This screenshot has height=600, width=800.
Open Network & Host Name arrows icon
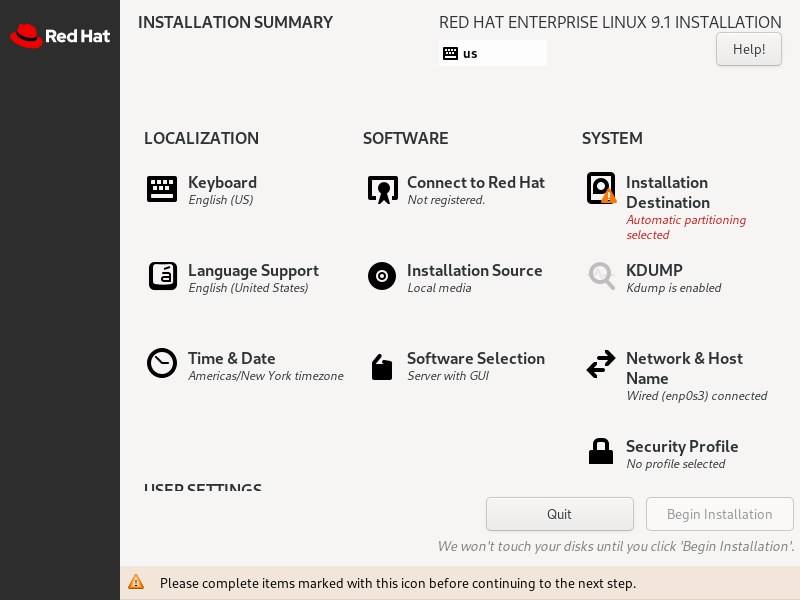click(x=601, y=364)
